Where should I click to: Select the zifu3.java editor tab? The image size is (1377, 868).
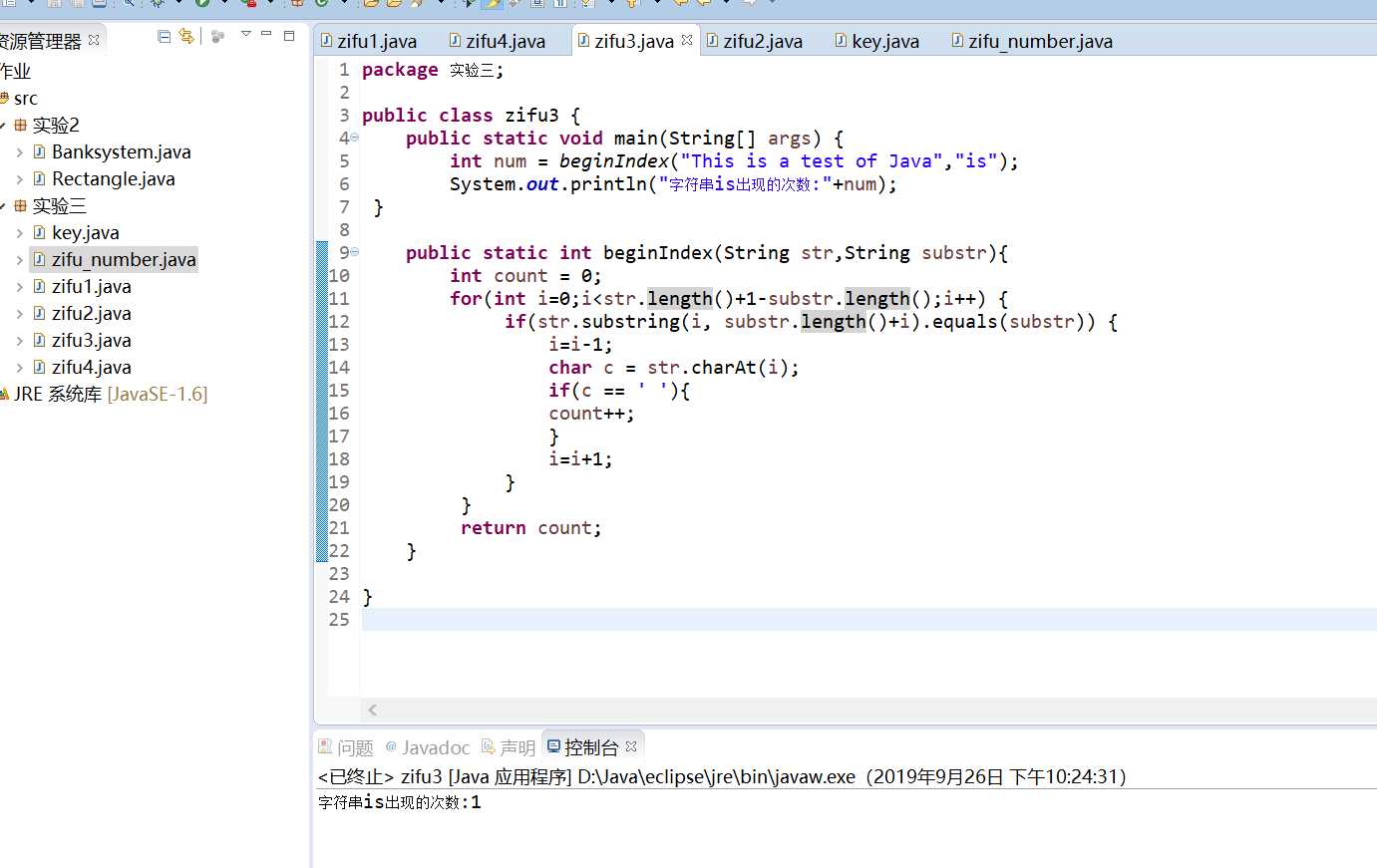coord(634,41)
